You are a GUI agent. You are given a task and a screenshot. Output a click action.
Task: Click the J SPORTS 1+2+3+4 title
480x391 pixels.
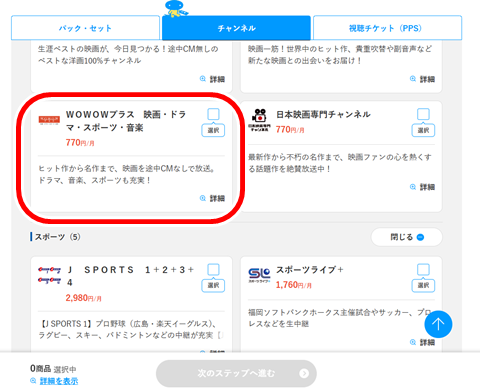pos(131,276)
